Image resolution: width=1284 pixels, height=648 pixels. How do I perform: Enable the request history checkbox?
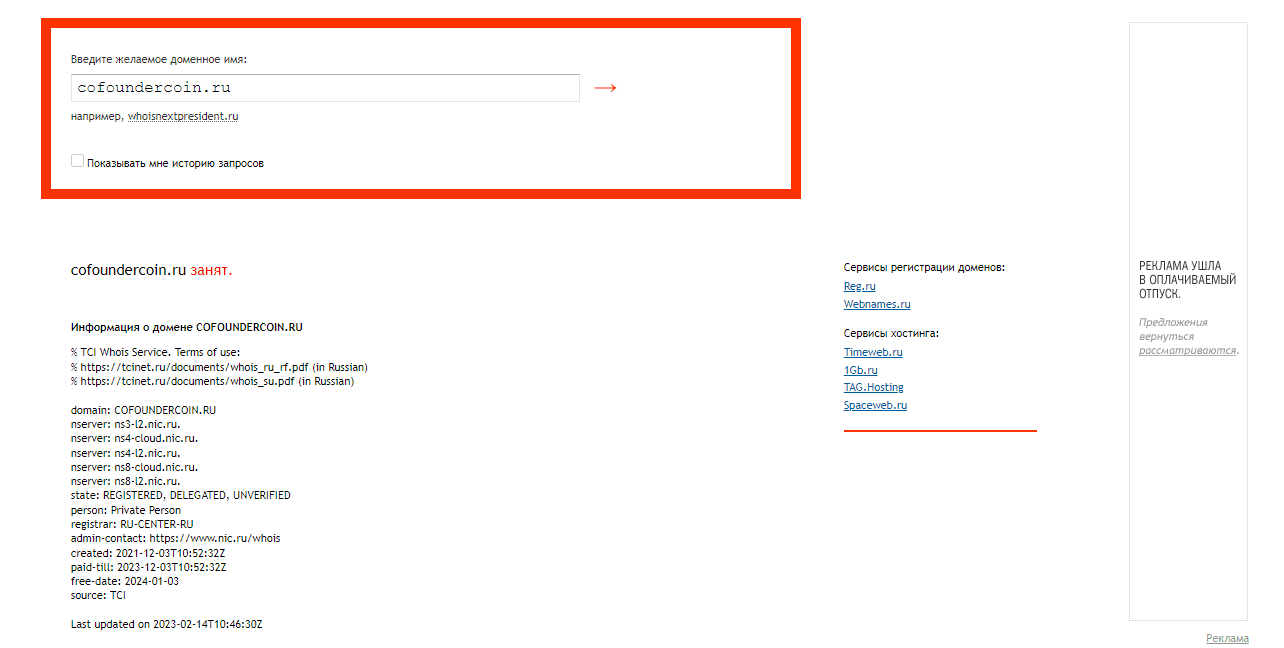point(77,161)
